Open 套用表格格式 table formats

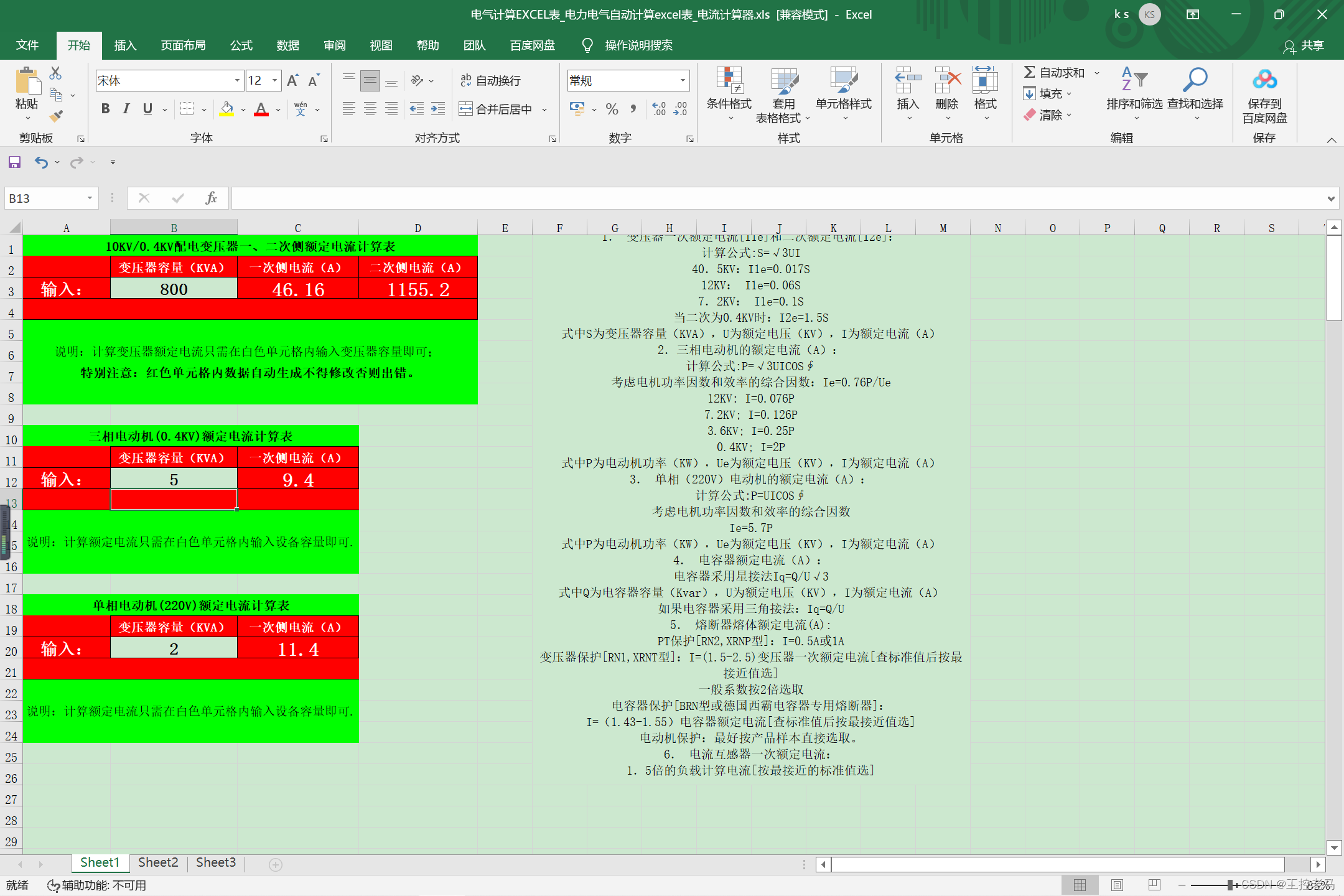point(783,93)
